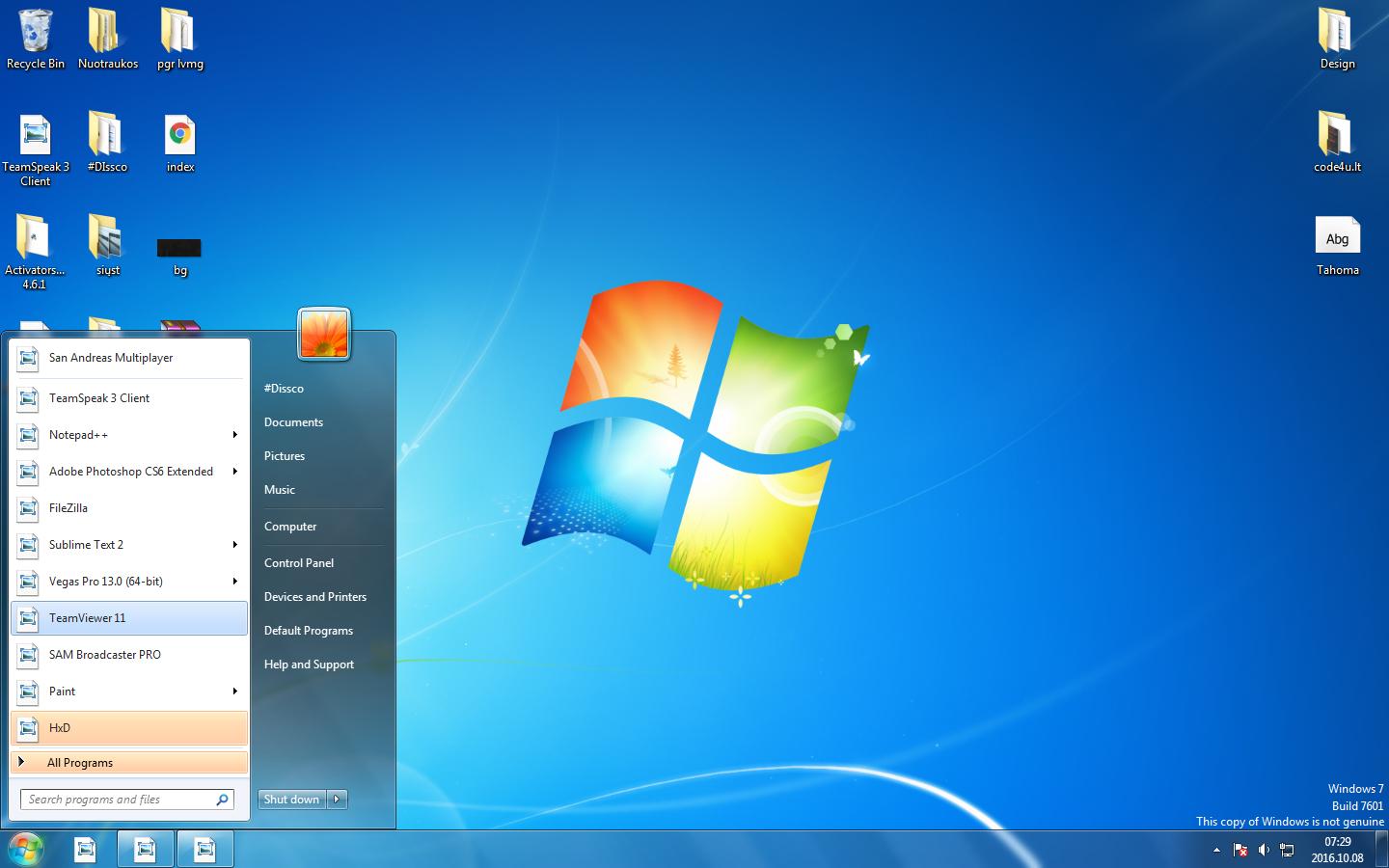This screenshot has height=868, width=1389.
Task: Select the bg image file icon
Action: pyautogui.click(x=179, y=256)
